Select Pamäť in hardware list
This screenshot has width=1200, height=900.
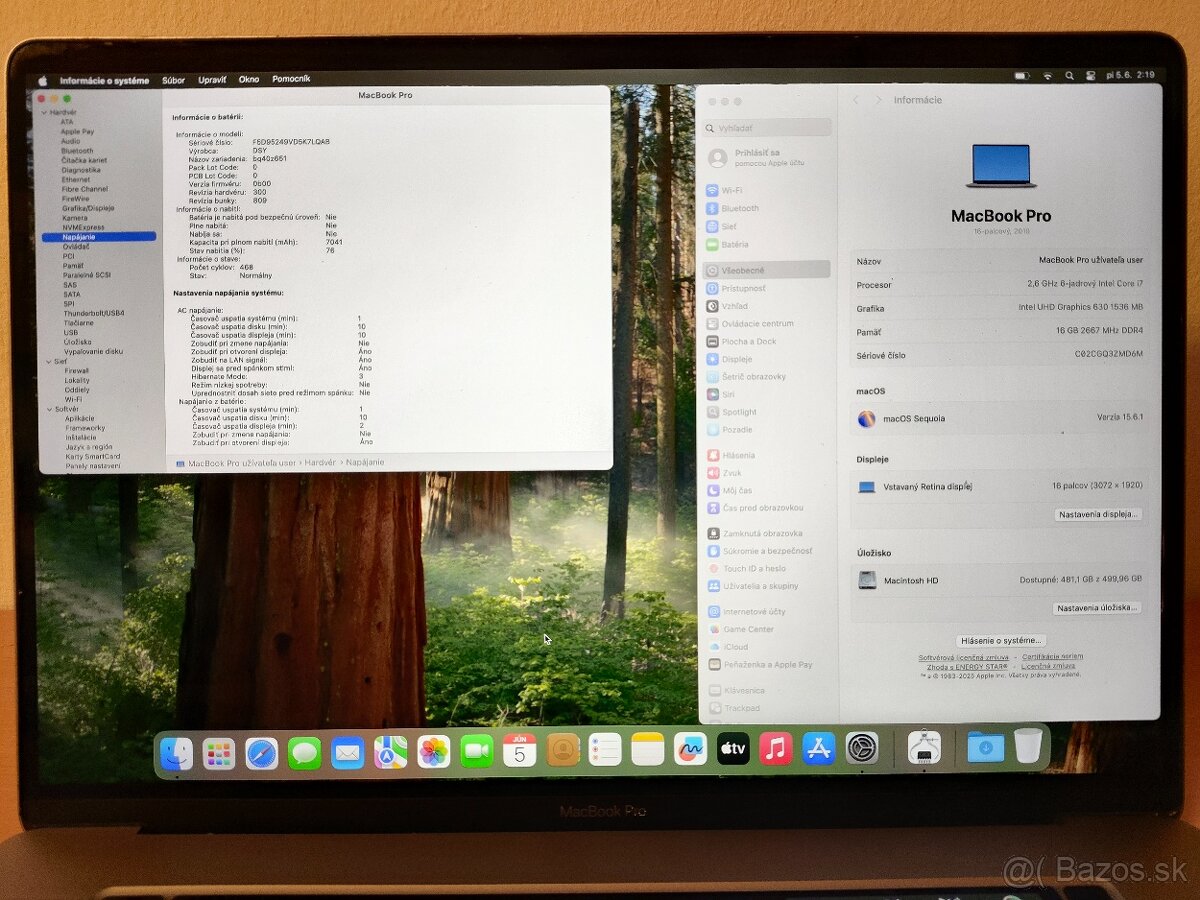[74, 265]
